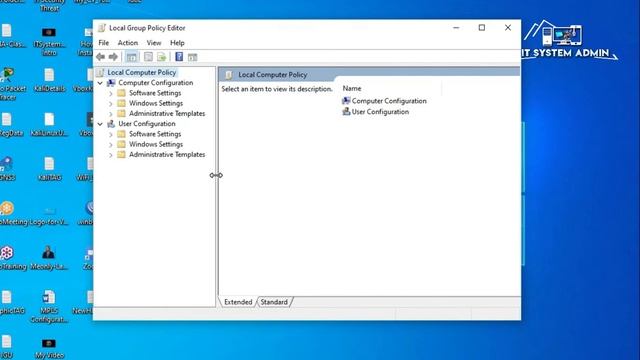Viewport: 640px width, 360px height.
Task: Select the MPLS Configurat... desktop document
Action: tap(49, 306)
